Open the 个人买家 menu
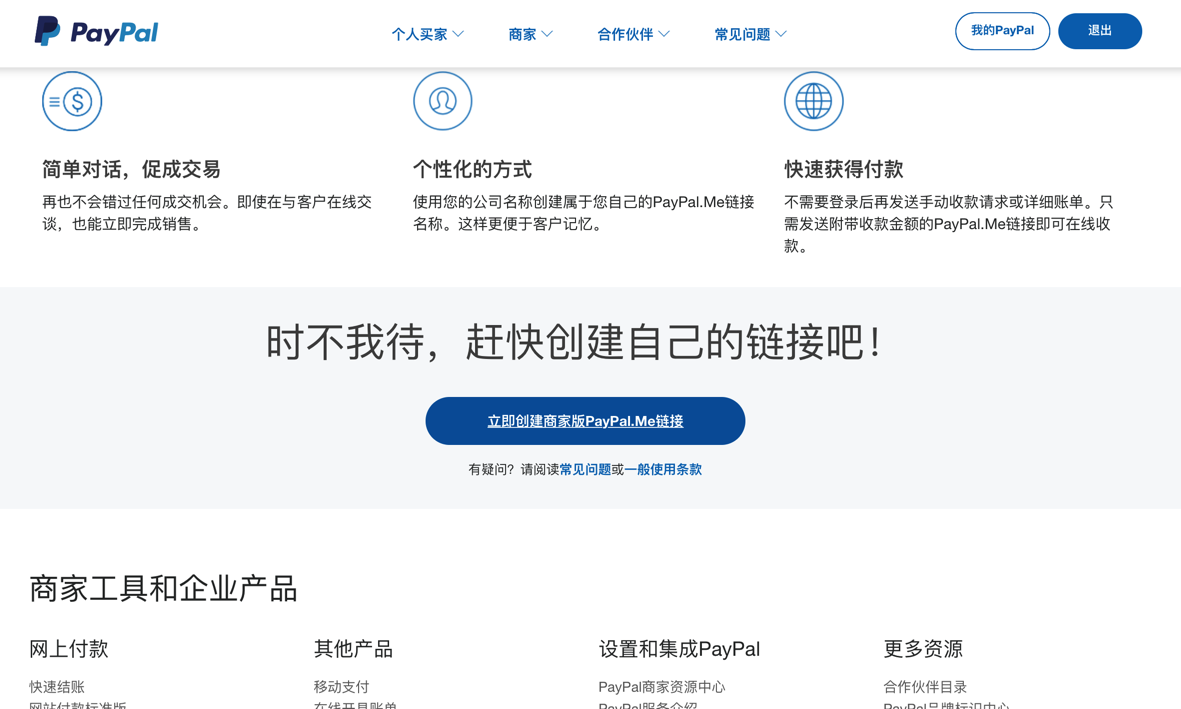1181x709 pixels. [428, 34]
